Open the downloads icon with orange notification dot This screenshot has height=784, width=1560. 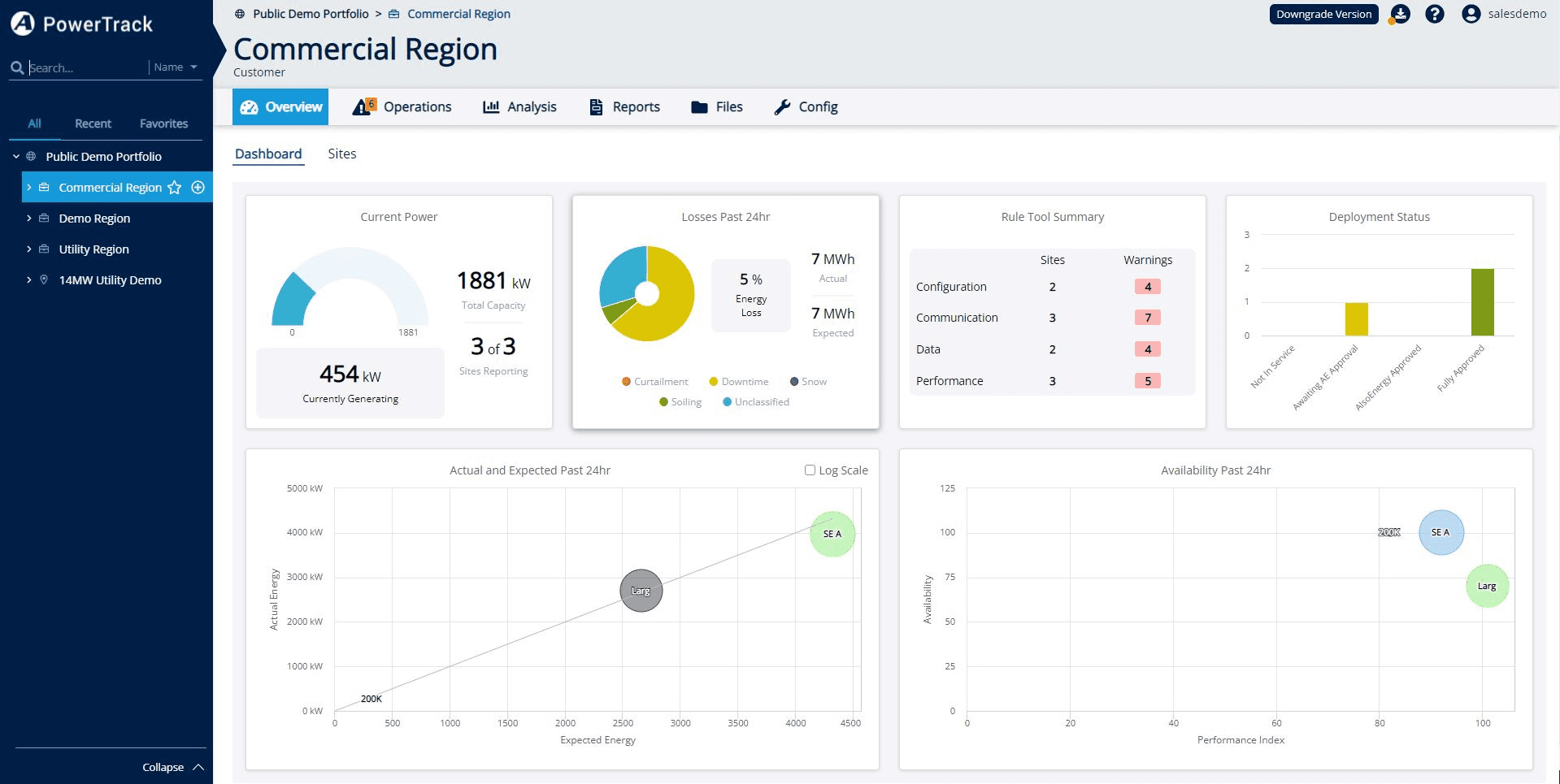point(1401,14)
